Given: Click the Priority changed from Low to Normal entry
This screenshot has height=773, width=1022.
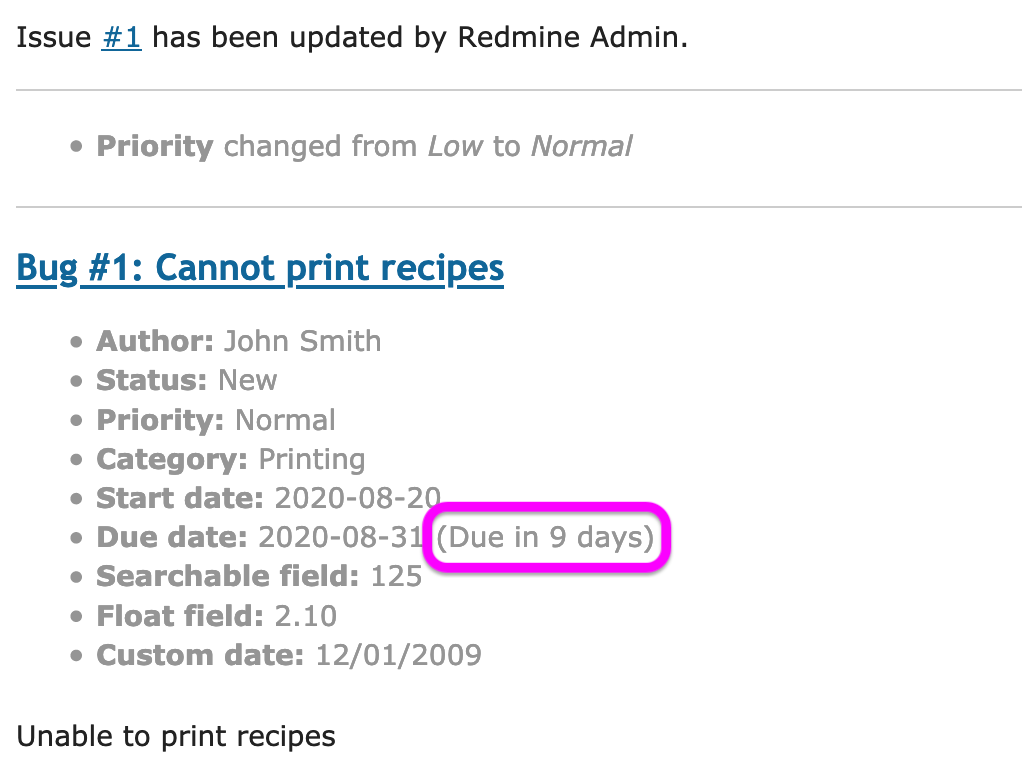Looking at the screenshot, I should point(364,147).
